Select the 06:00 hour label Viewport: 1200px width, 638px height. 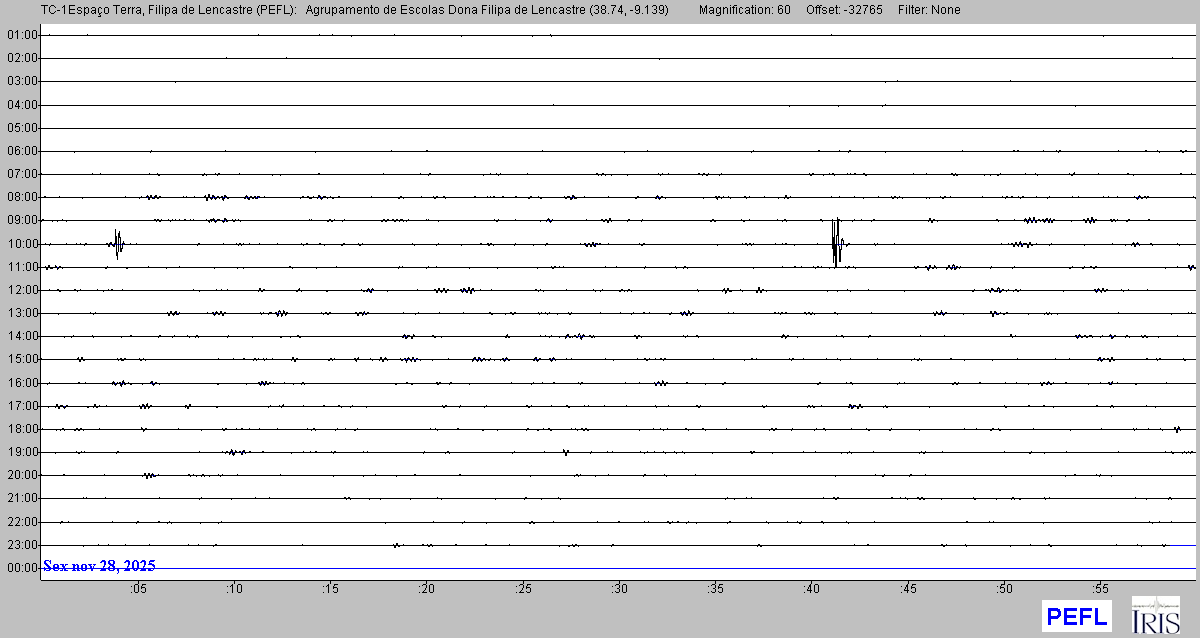(22, 151)
